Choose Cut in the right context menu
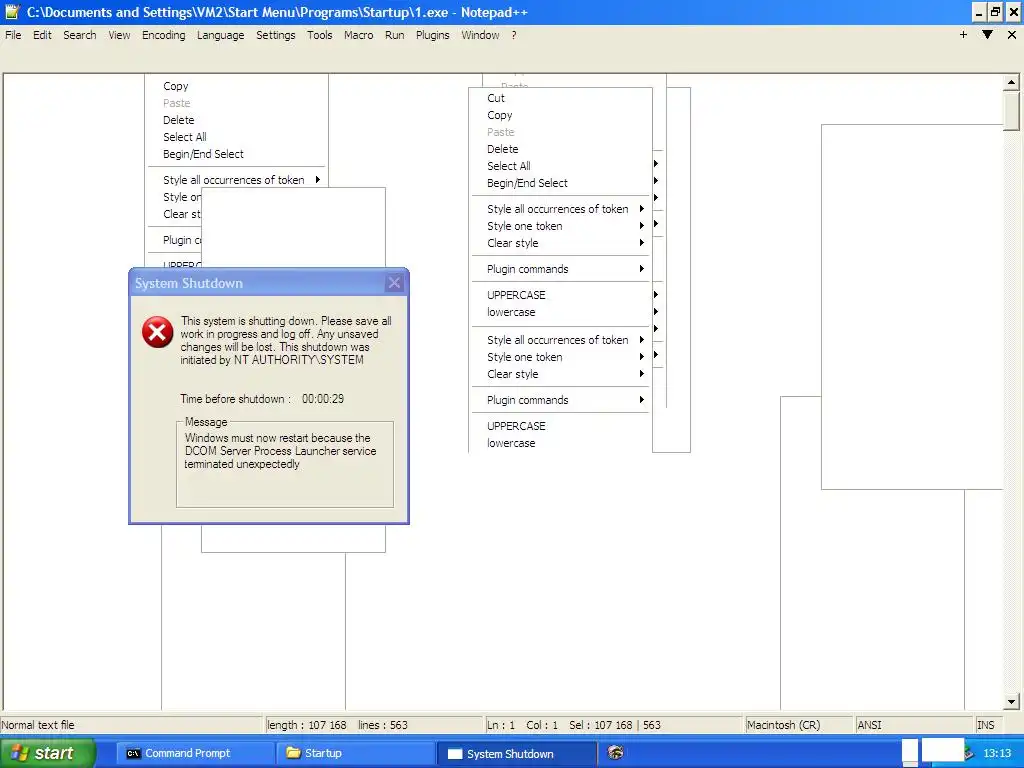This screenshot has width=1024, height=768. pyautogui.click(x=496, y=98)
